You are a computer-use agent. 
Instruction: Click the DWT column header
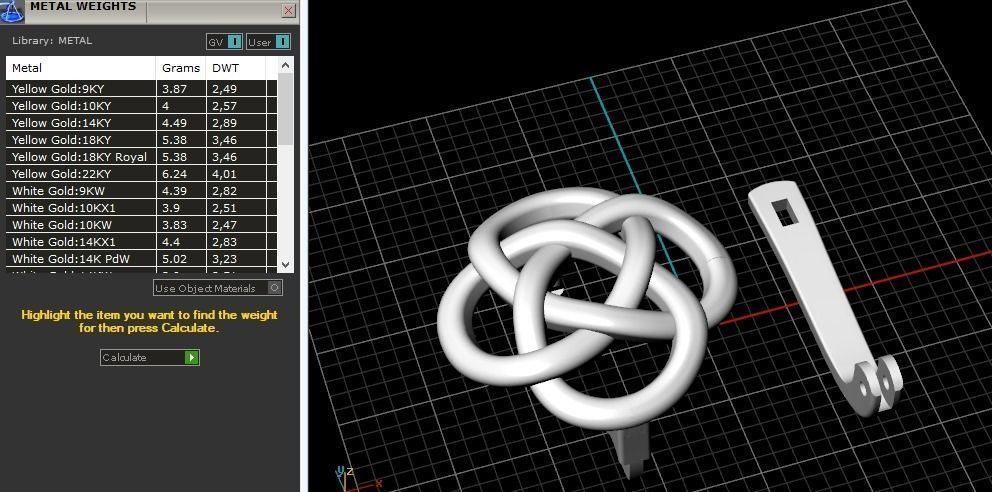[x=235, y=68]
